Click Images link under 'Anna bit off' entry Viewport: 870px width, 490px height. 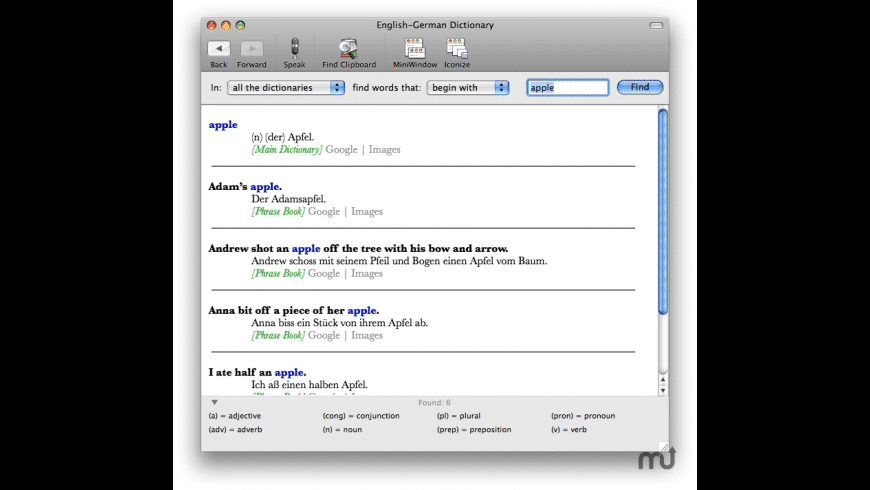(367, 336)
